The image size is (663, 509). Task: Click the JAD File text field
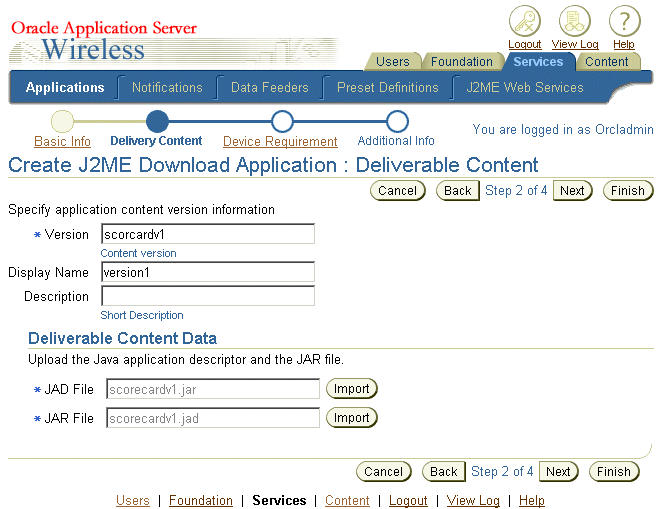(213, 389)
